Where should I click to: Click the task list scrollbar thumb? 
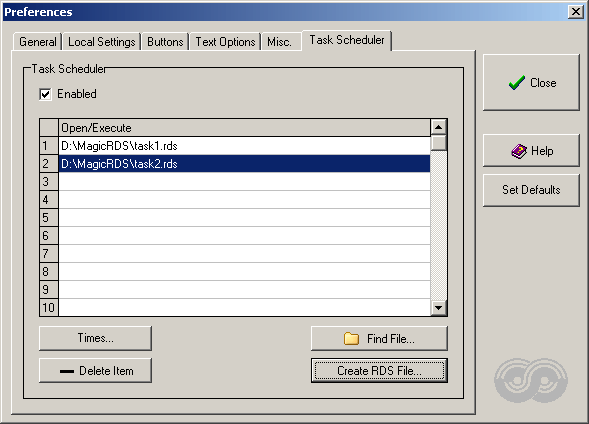(438, 143)
